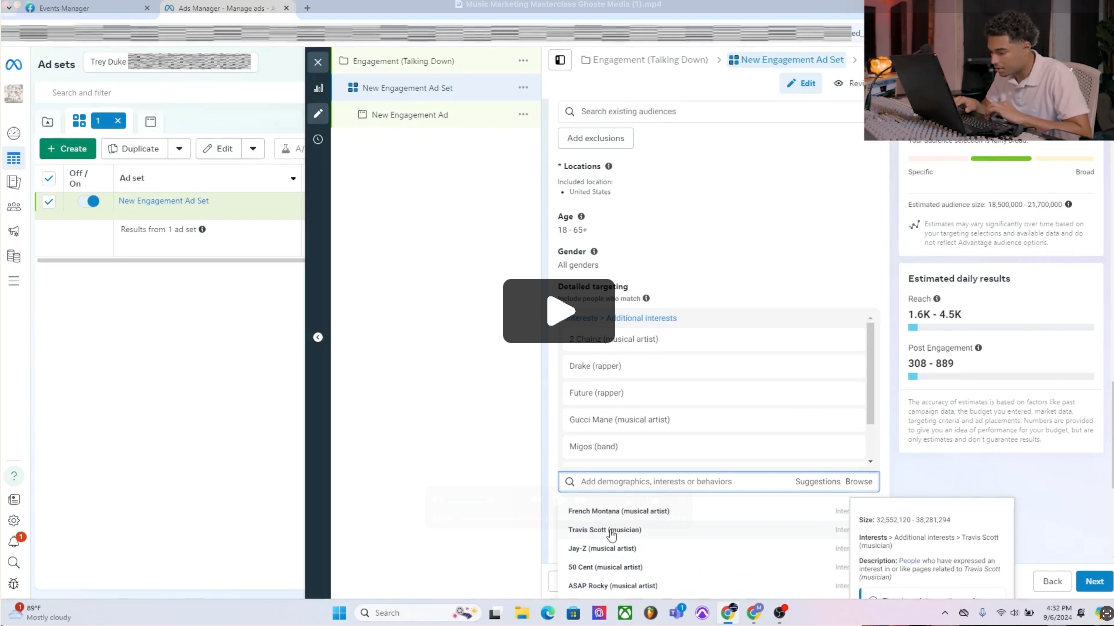
Task: Open the settings gear in sidebar
Action: coord(13,520)
